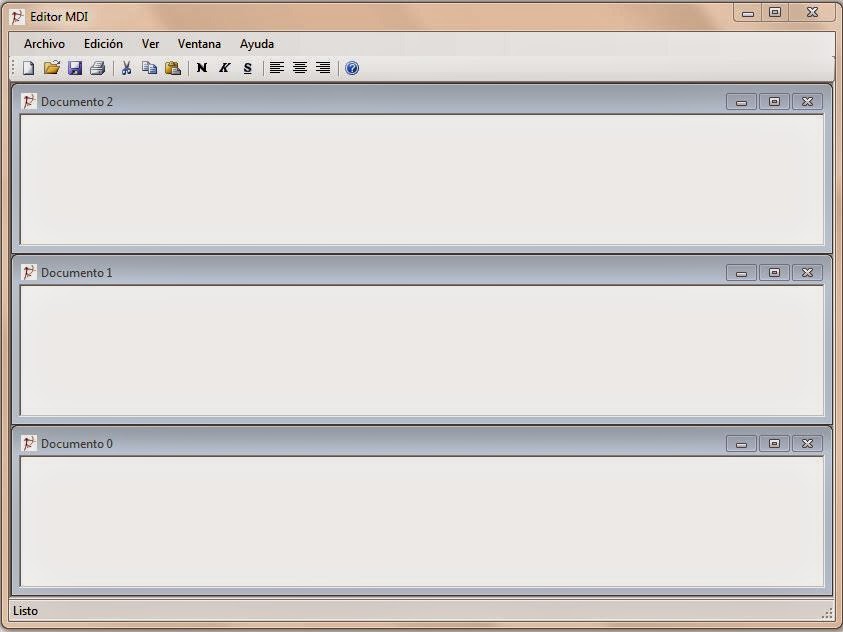Maximize the Documento 2 child window
This screenshot has width=843, height=632.
(x=774, y=102)
